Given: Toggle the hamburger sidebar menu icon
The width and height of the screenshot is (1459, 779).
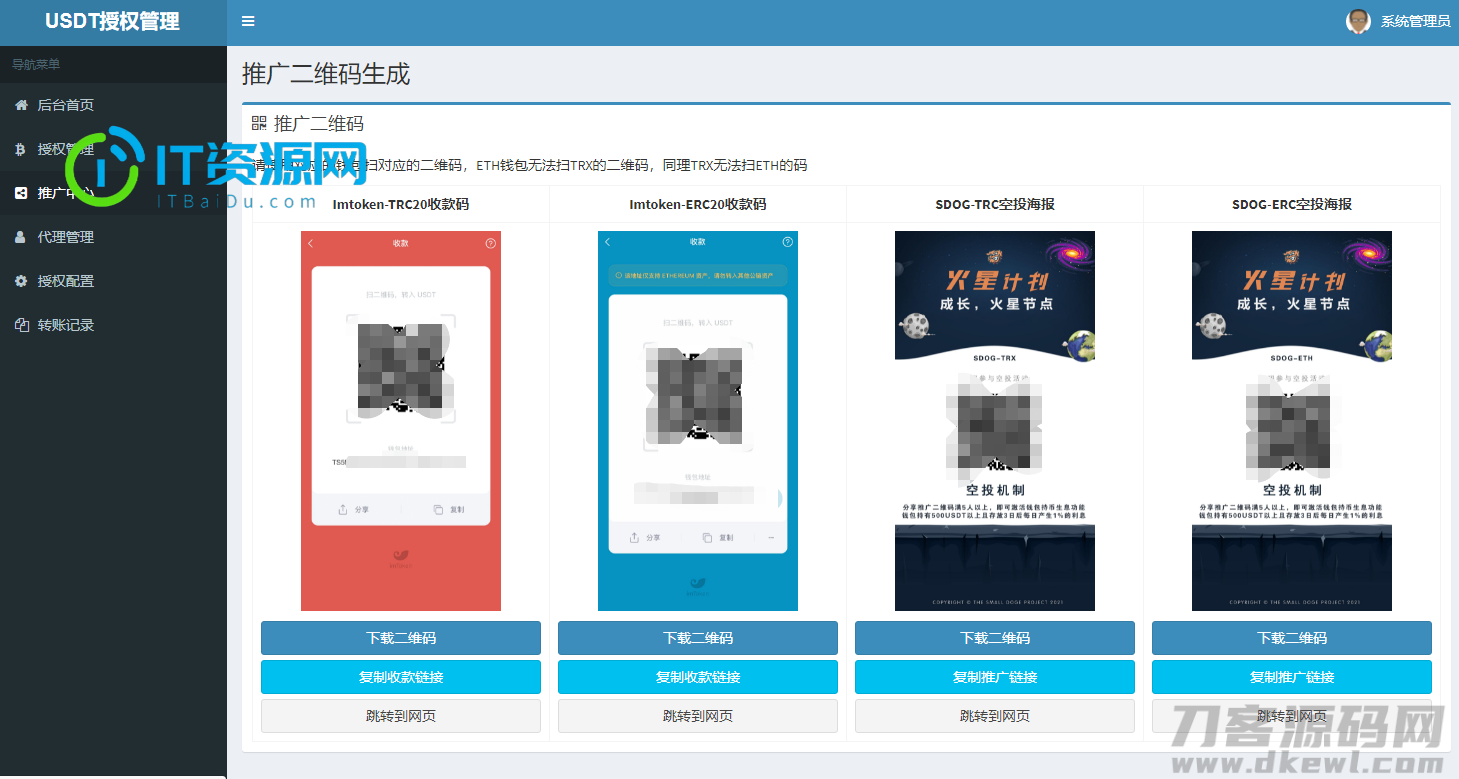Looking at the screenshot, I should [248, 21].
